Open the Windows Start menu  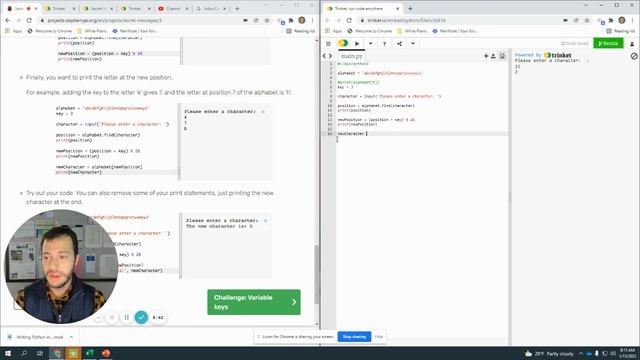(8, 353)
